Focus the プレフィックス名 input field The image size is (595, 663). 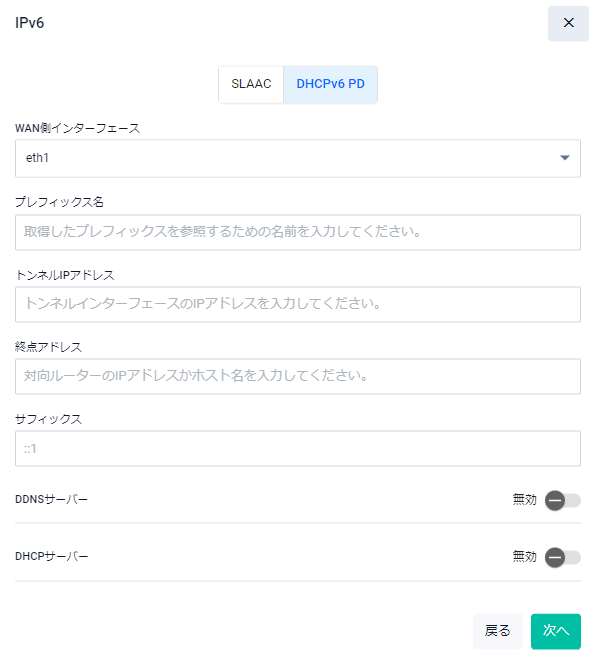298,232
